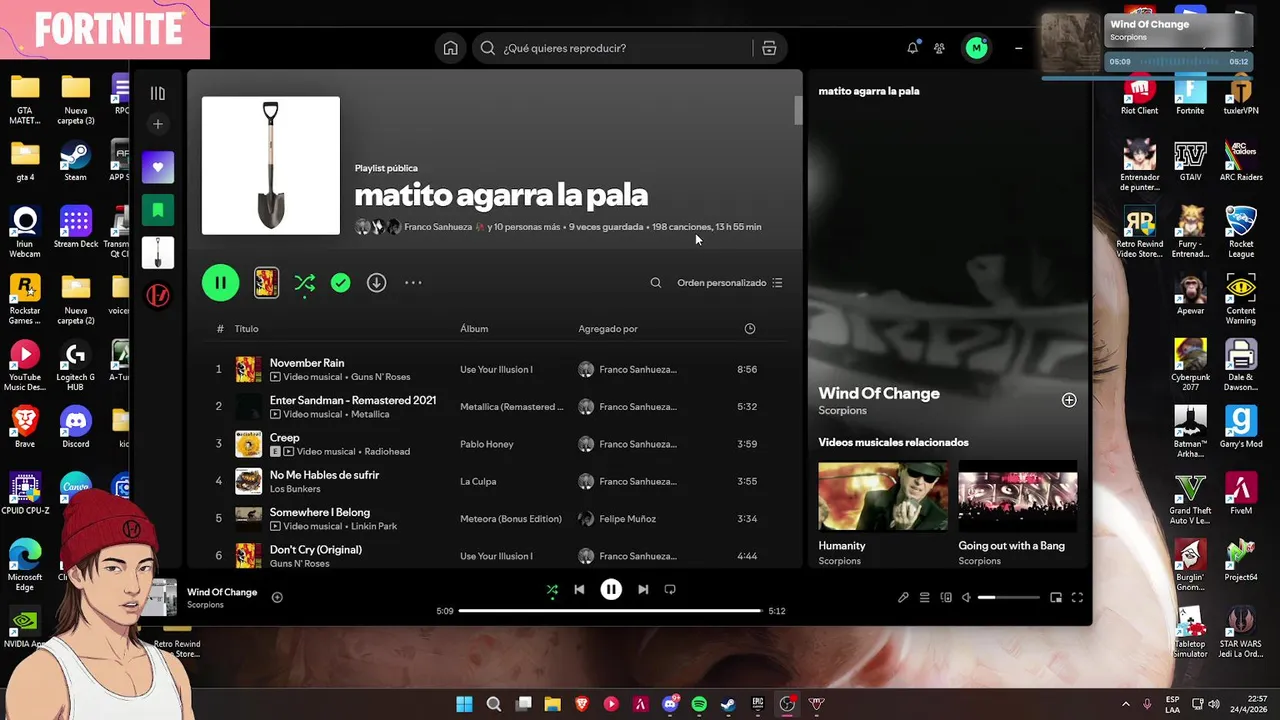Toggle repeat in the player bar
This screenshot has height=720, width=1280.
pyautogui.click(x=670, y=590)
